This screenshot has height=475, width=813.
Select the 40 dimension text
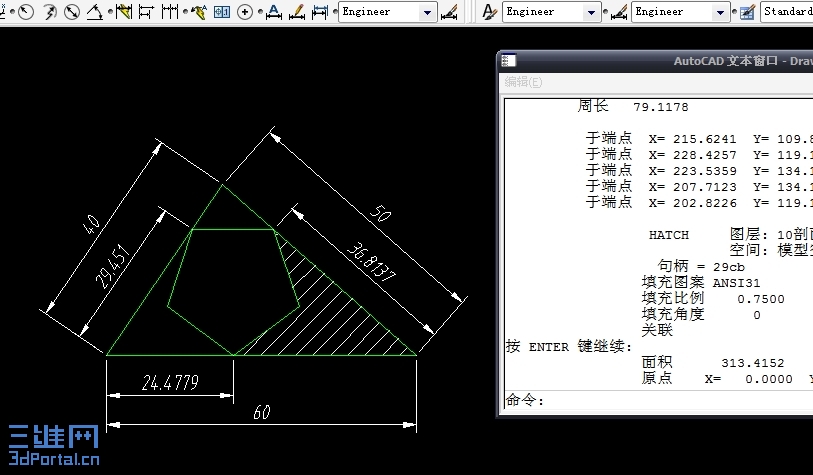tap(92, 224)
